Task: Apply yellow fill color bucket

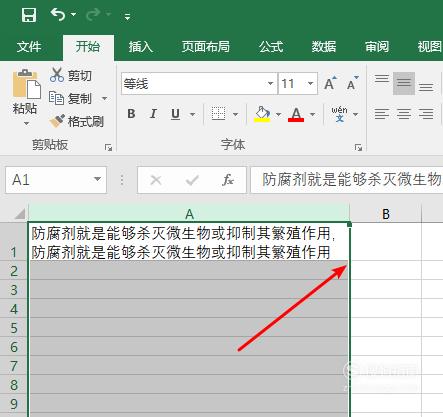Action: (262, 114)
